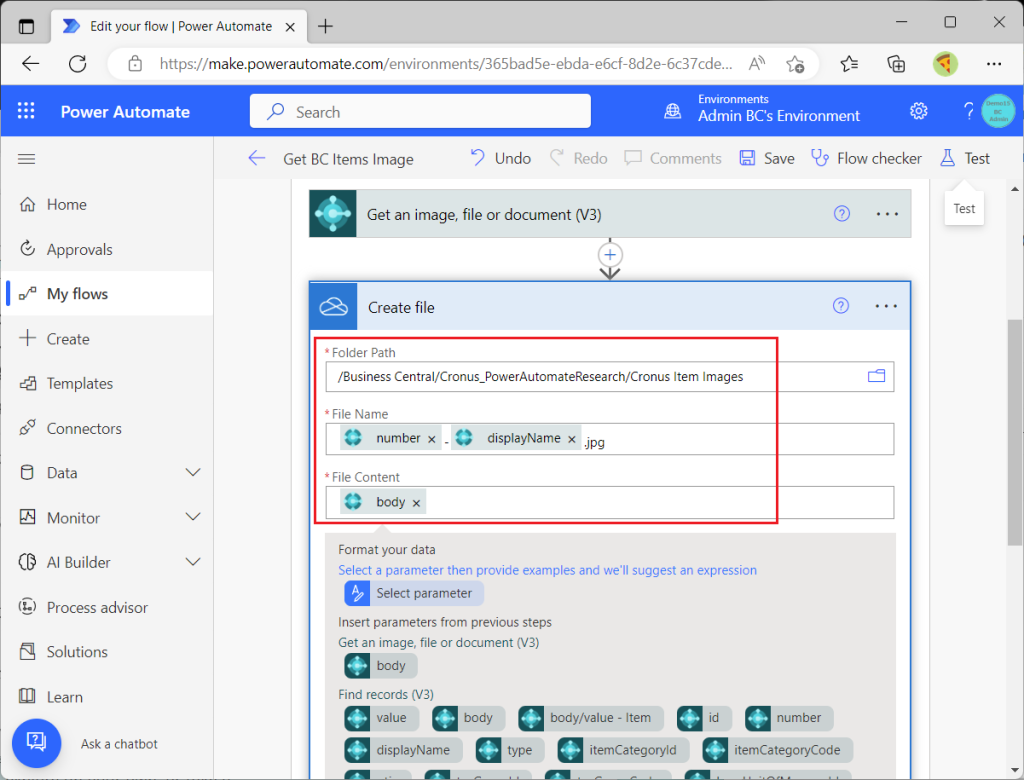Image resolution: width=1024 pixels, height=780 pixels.
Task: Collapse the left navigation hamburger menu
Action: [26, 159]
